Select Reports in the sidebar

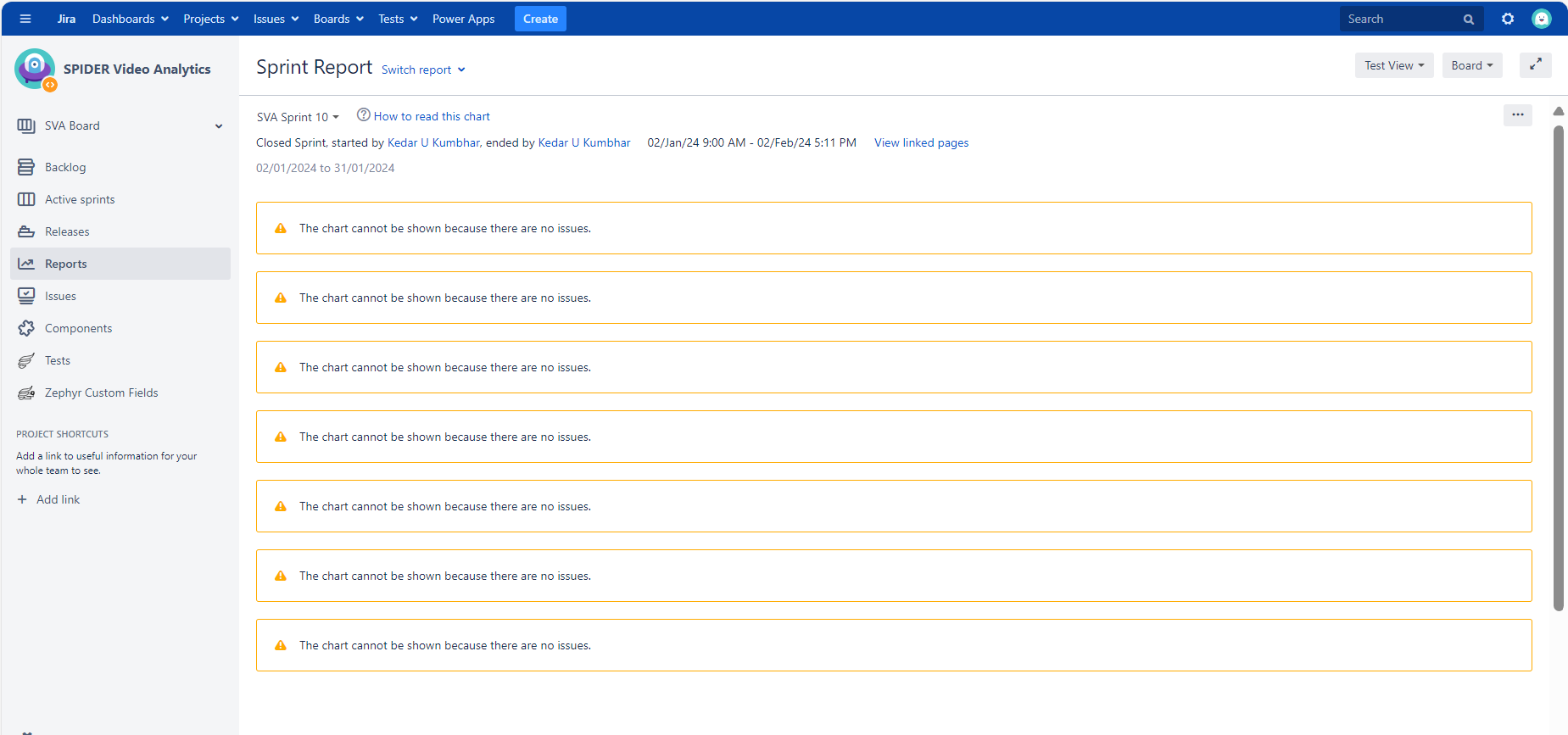pos(120,264)
